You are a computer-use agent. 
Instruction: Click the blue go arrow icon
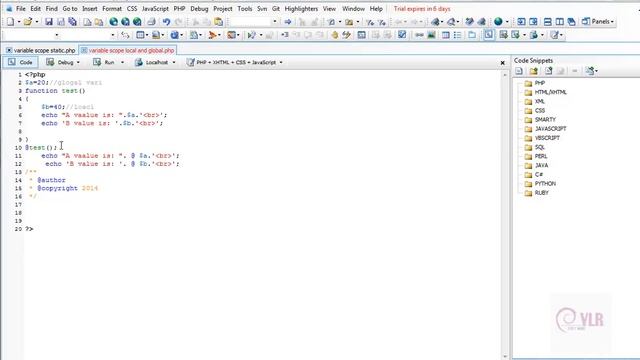click(x=288, y=22)
